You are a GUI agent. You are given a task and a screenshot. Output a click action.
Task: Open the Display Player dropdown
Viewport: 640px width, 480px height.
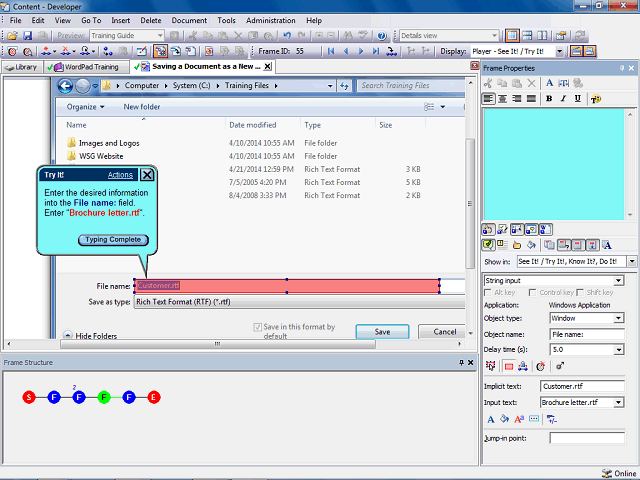(560, 51)
